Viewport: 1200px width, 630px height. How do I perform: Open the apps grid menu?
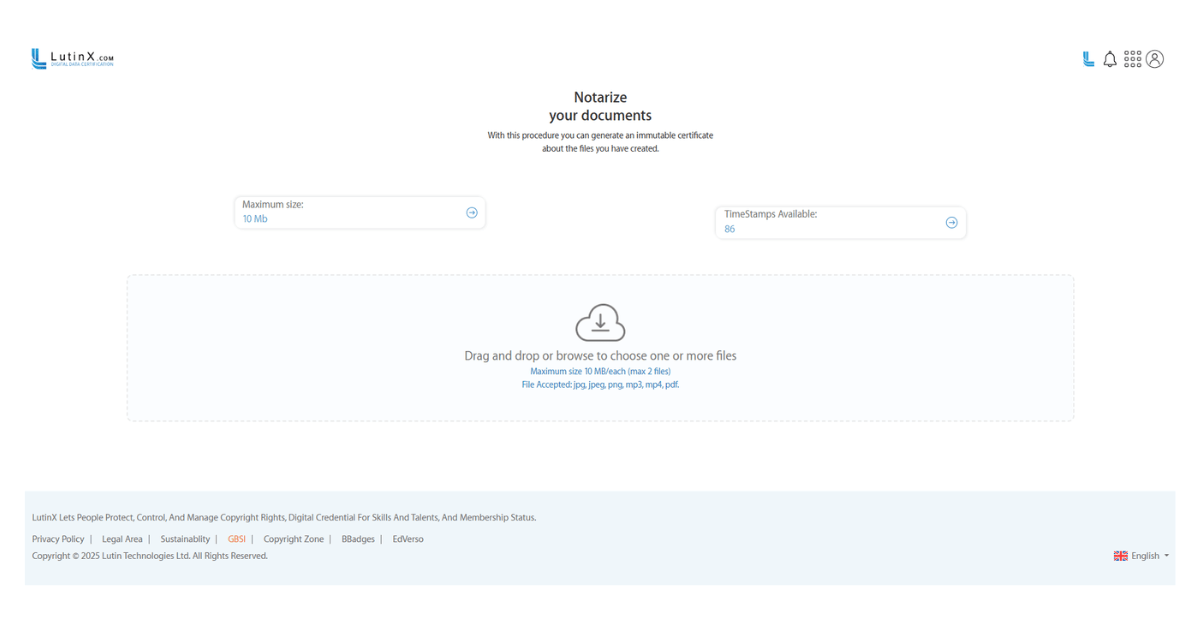[1132, 59]
